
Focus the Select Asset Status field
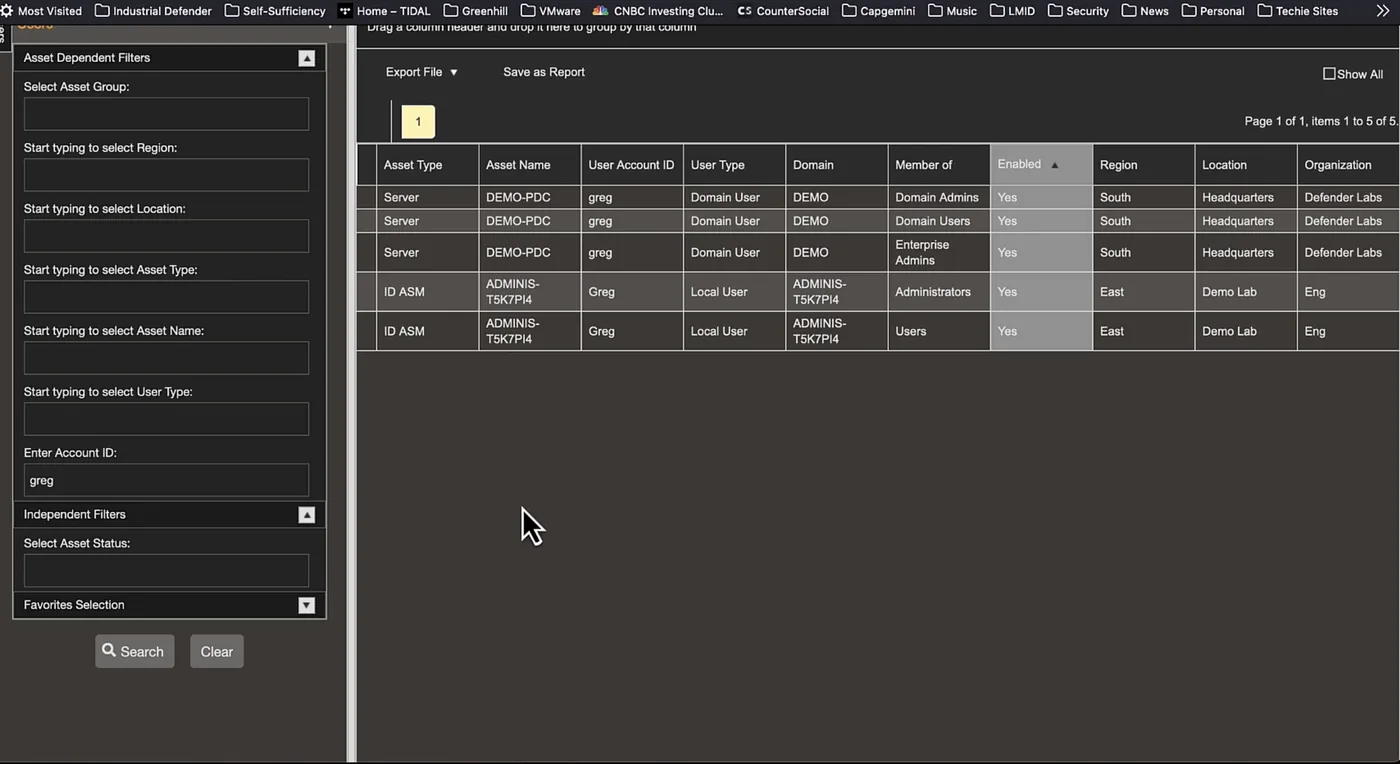pos(166,571)
